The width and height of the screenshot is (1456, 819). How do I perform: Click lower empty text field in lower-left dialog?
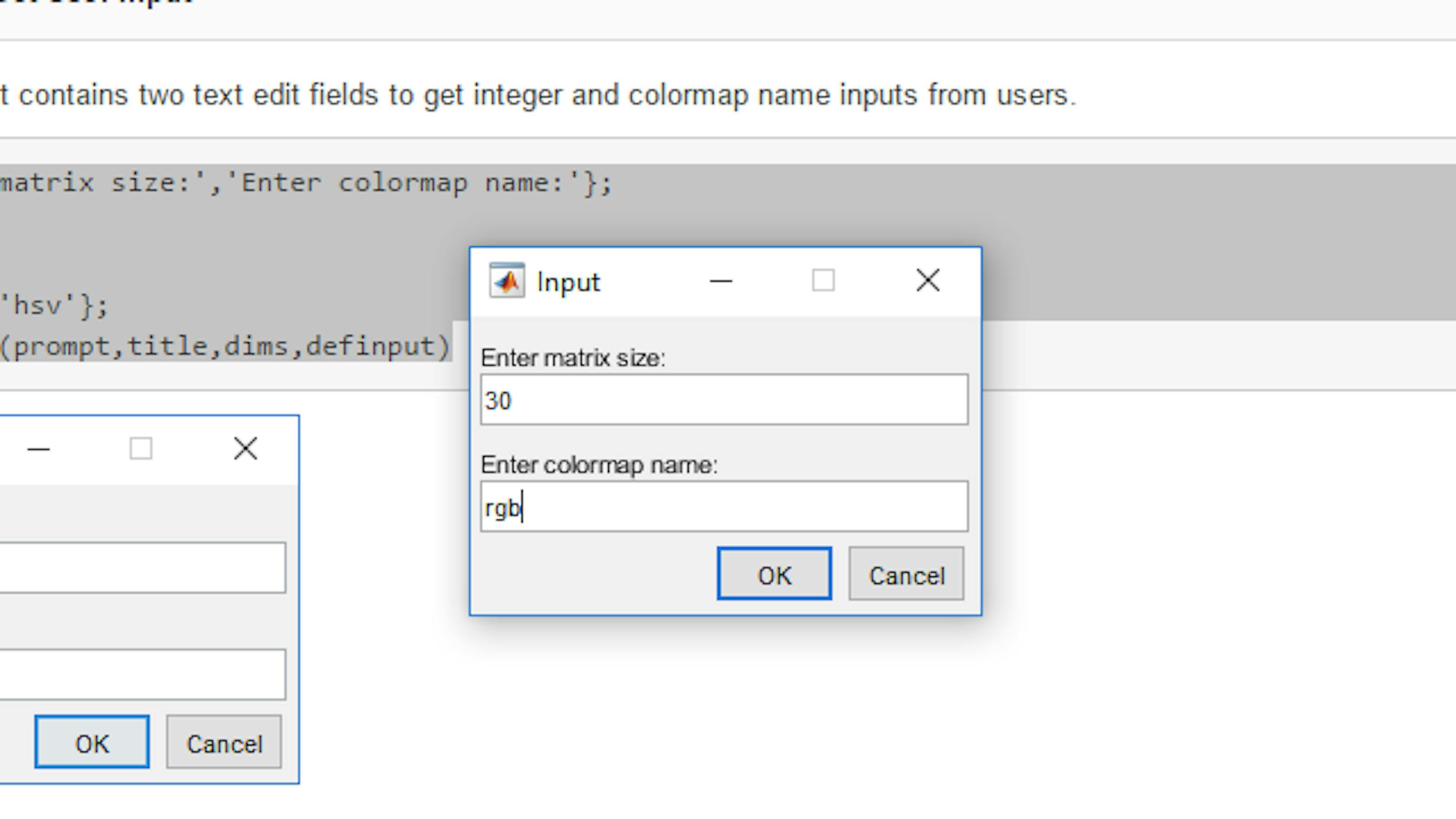point(141,674)
